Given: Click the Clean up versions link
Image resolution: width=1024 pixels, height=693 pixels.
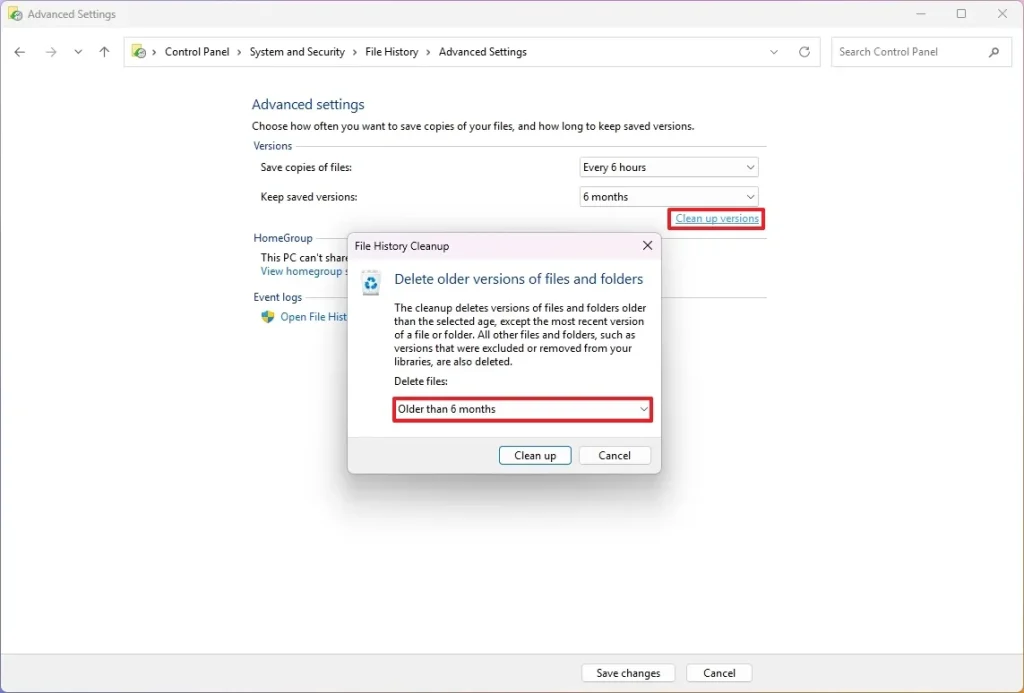Looking at the screenshot, I should coord(717,219).
